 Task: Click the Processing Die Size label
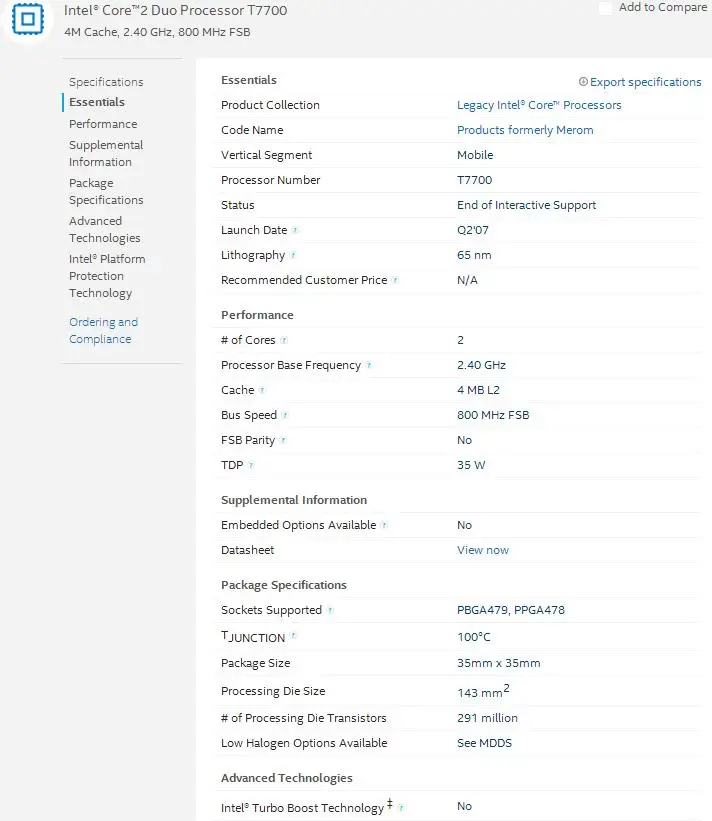(x=273, y=691)
